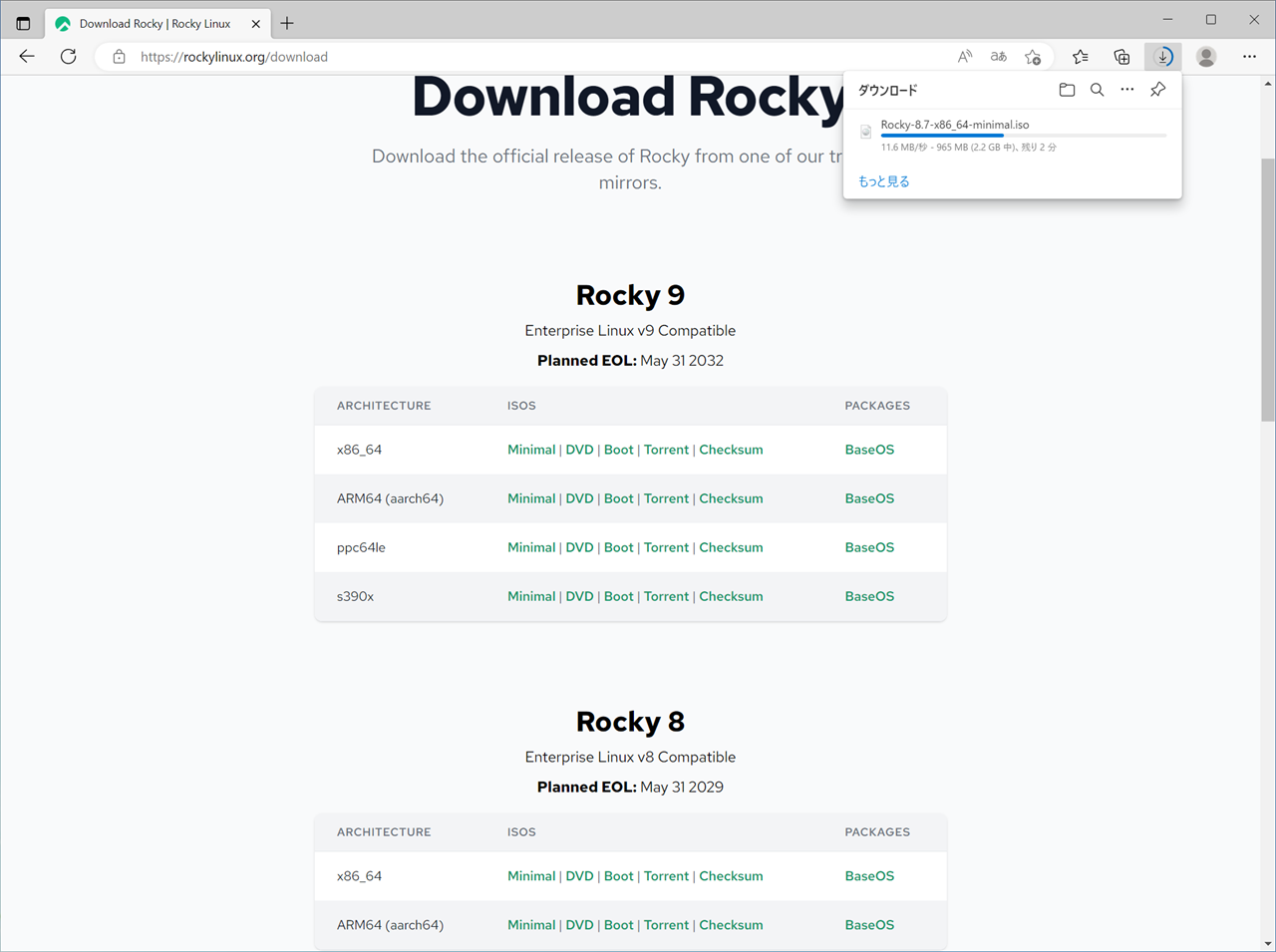Click Rocky 9 x86_64 DVD link
The height and width of the screenshot is (952, 1276).
click(x=579, y=450)
